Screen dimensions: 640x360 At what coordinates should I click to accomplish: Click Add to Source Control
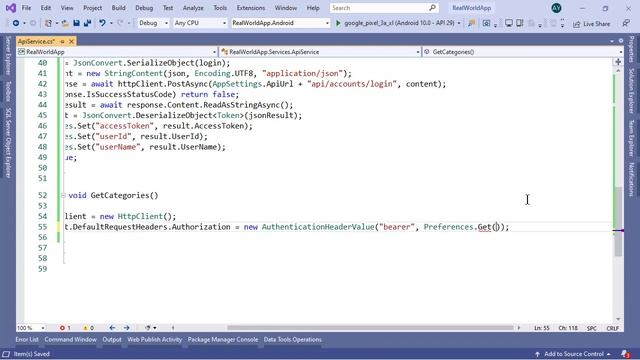[x=573, y=354]
